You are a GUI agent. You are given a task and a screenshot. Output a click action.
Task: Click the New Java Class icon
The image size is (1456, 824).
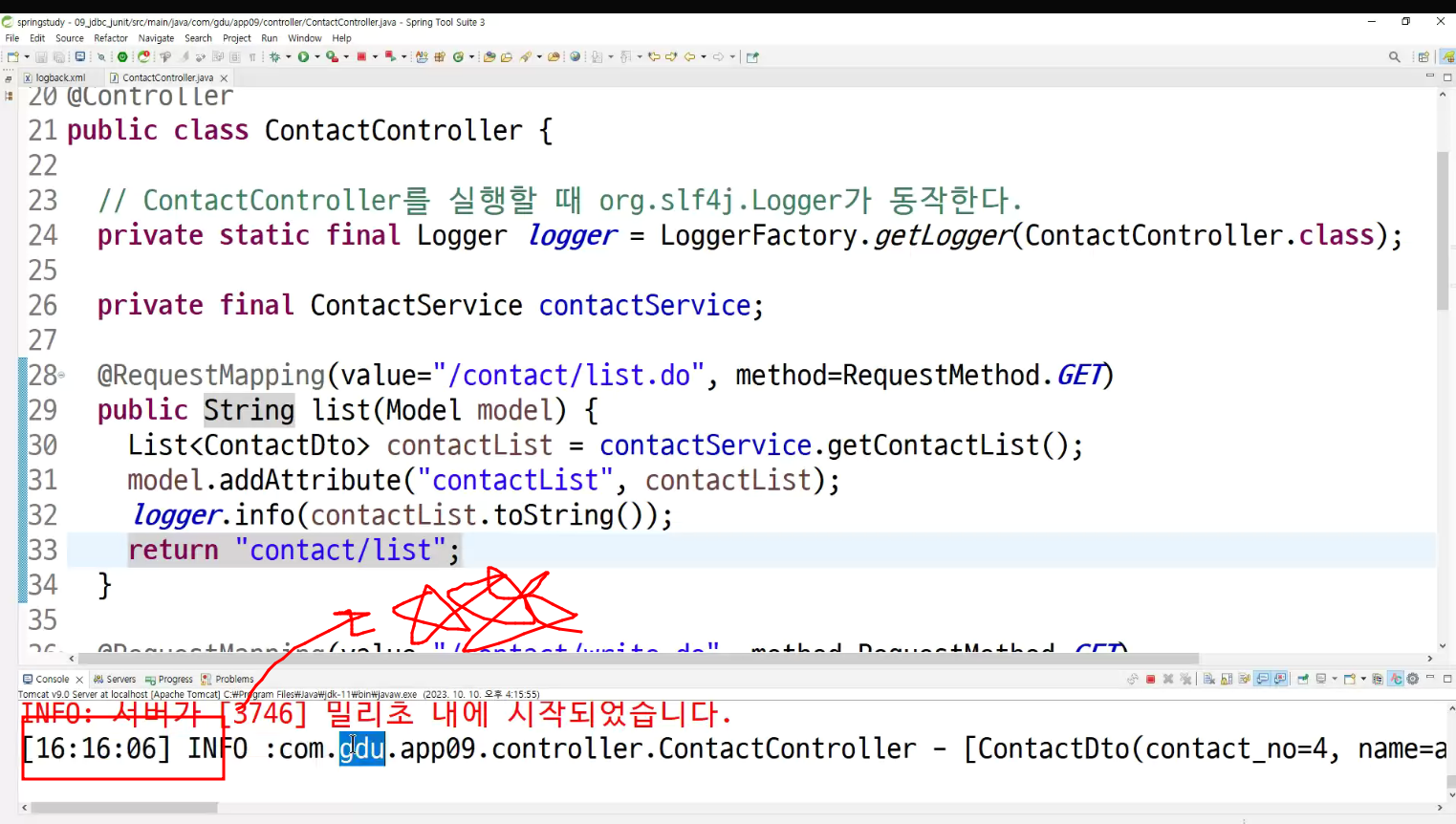[x=459, y=56]
